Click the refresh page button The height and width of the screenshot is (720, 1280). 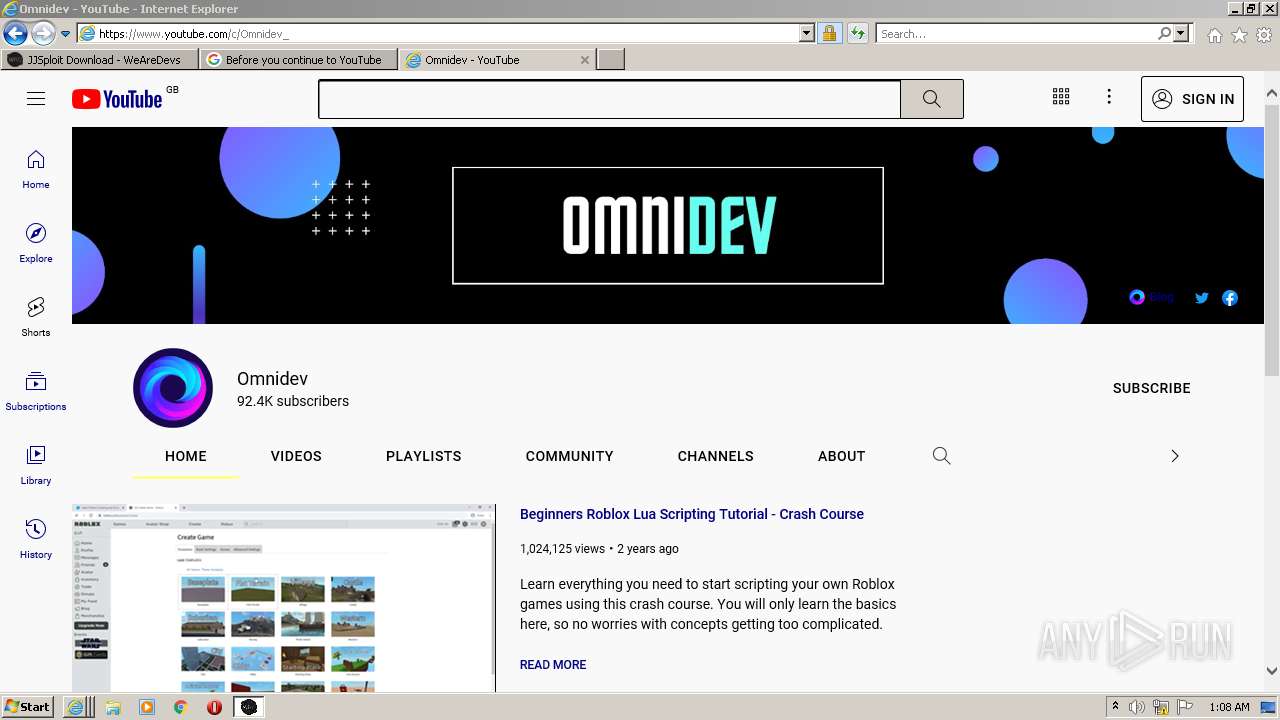tap(857, 33)
